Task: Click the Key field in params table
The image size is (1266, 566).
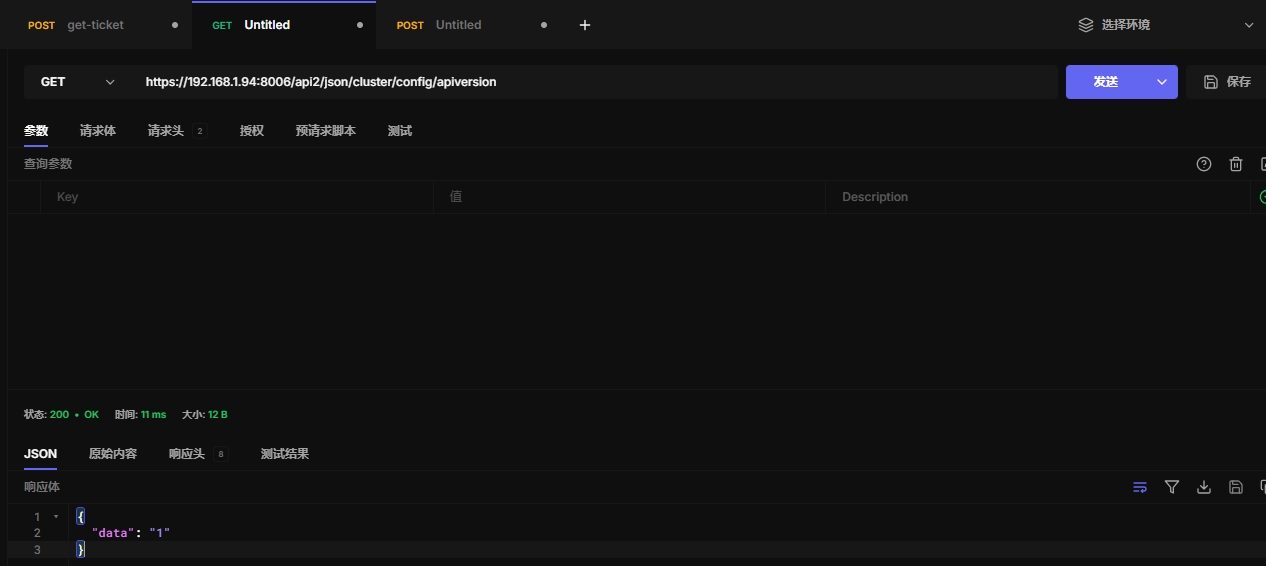Action: click(x=236, y=197)
